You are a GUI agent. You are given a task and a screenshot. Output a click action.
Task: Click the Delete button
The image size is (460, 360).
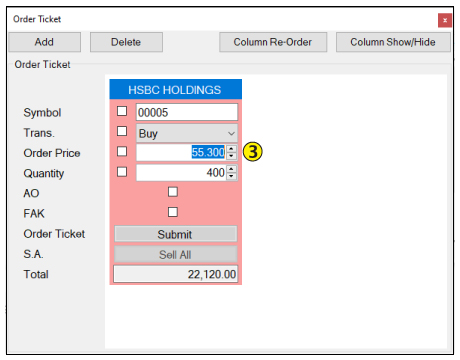(126, 42)
